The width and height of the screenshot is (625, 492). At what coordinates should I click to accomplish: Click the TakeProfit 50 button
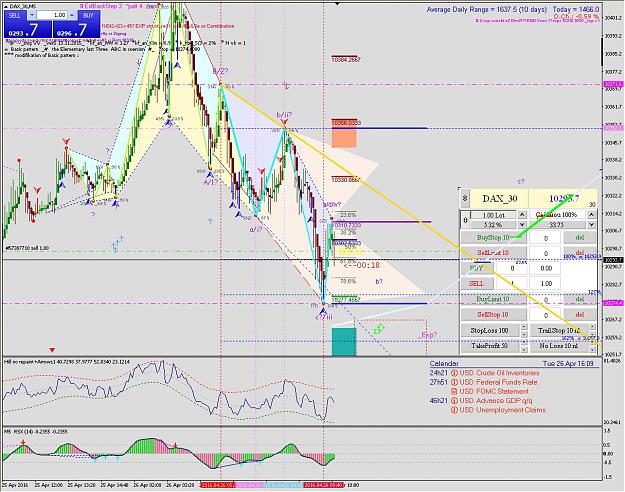tap(490, 346)
